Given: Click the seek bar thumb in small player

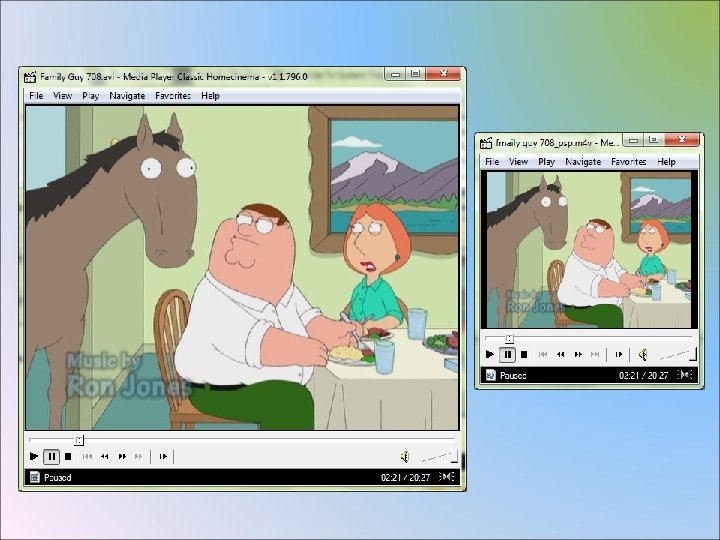Looking at the screenshot, I should (509, 338).
